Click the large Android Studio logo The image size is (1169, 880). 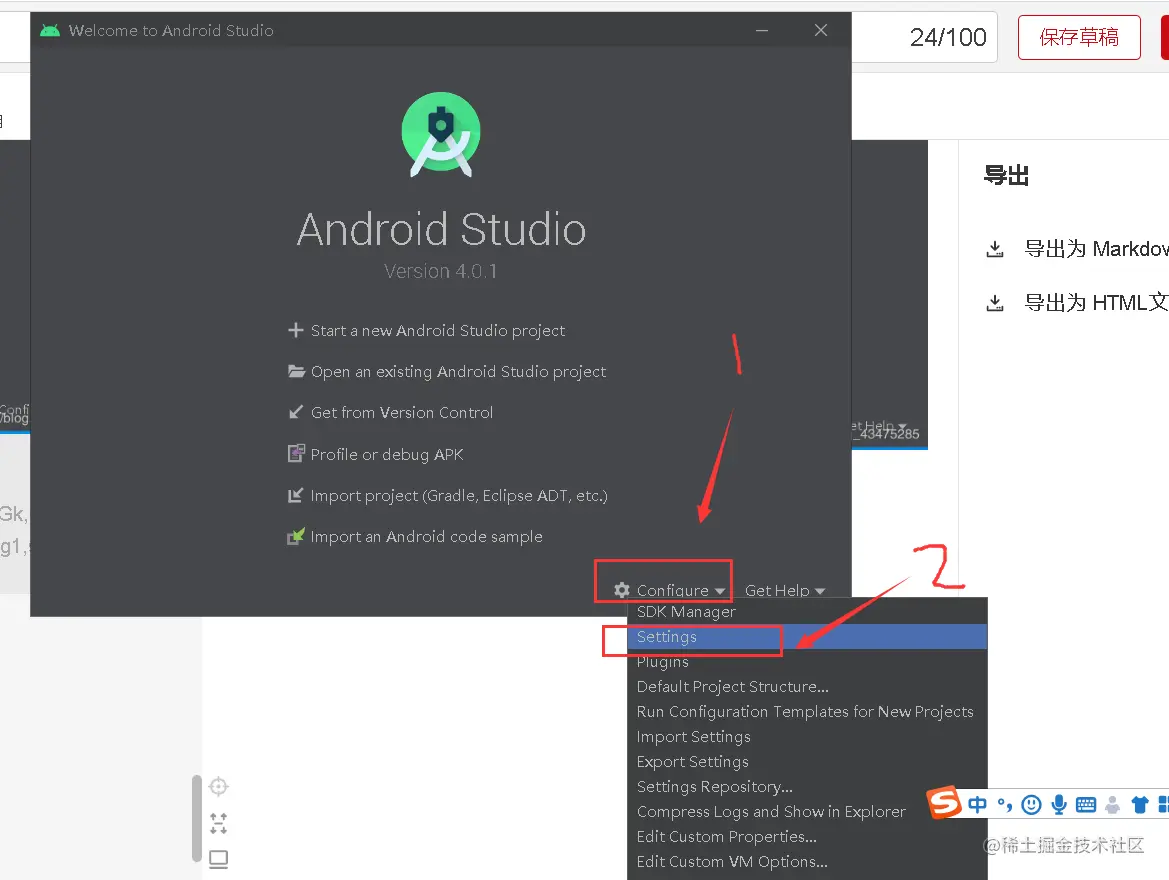pyautogui.click(x=441, y=134)
